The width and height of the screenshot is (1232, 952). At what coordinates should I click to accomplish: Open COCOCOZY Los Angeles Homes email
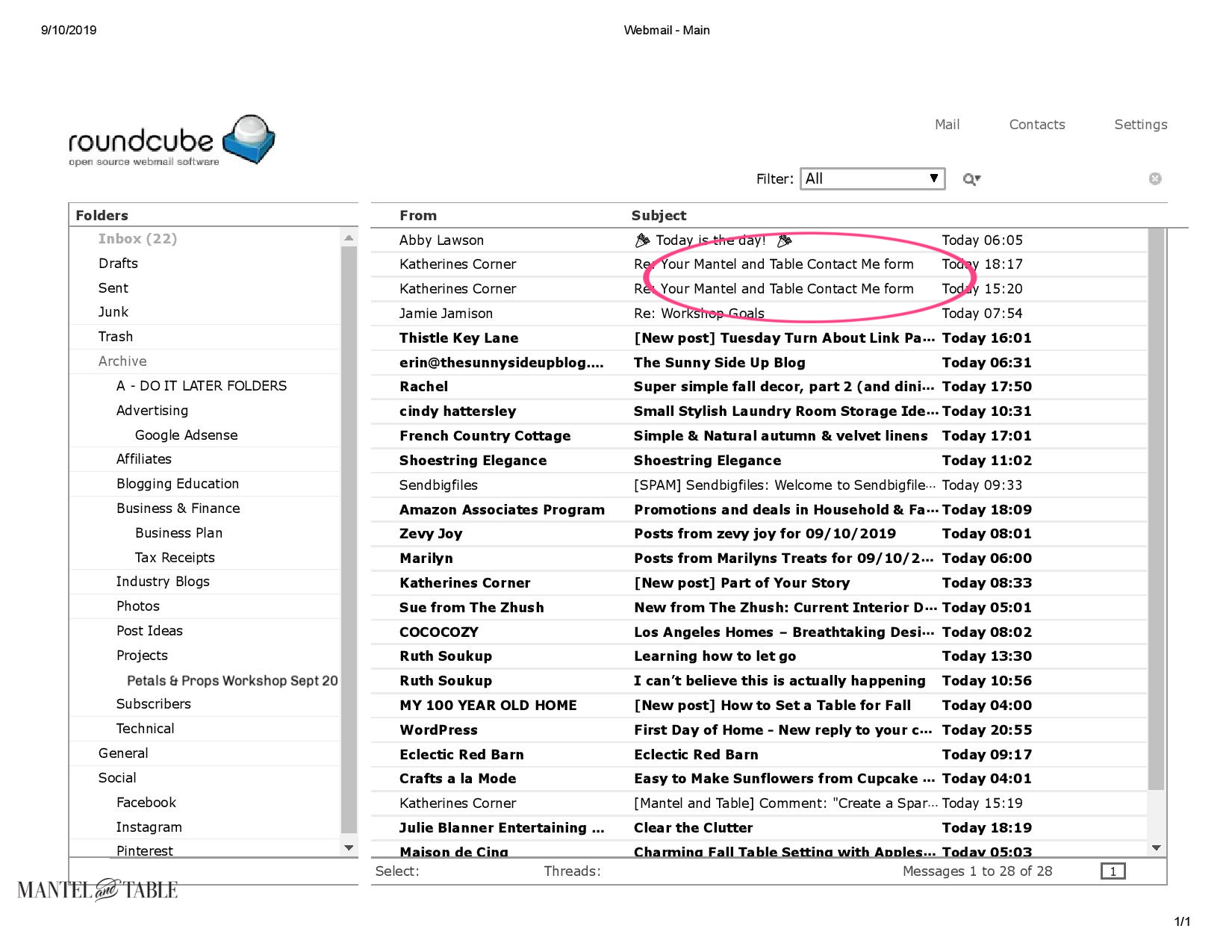(759, 632)
